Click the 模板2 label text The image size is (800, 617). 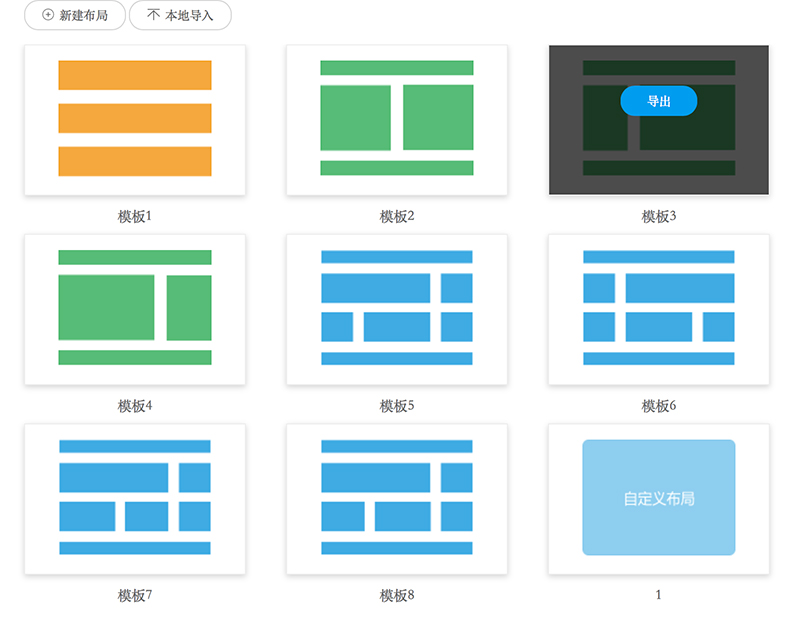click(x=397, y=216)
